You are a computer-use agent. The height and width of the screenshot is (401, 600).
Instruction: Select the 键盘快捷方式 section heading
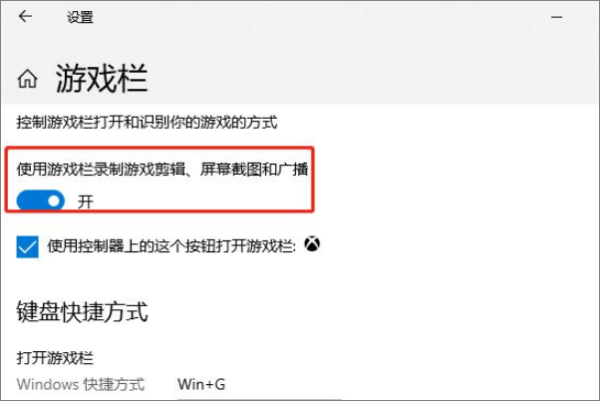tap(82, 311)
